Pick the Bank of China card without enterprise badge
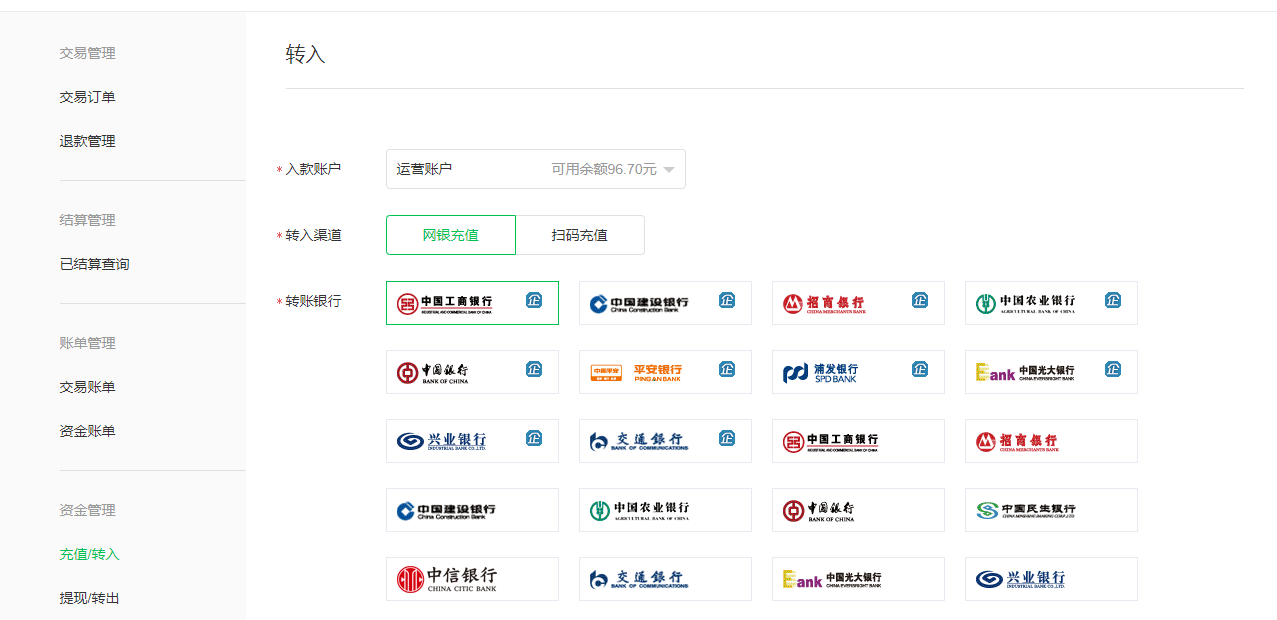 [858, 510]
